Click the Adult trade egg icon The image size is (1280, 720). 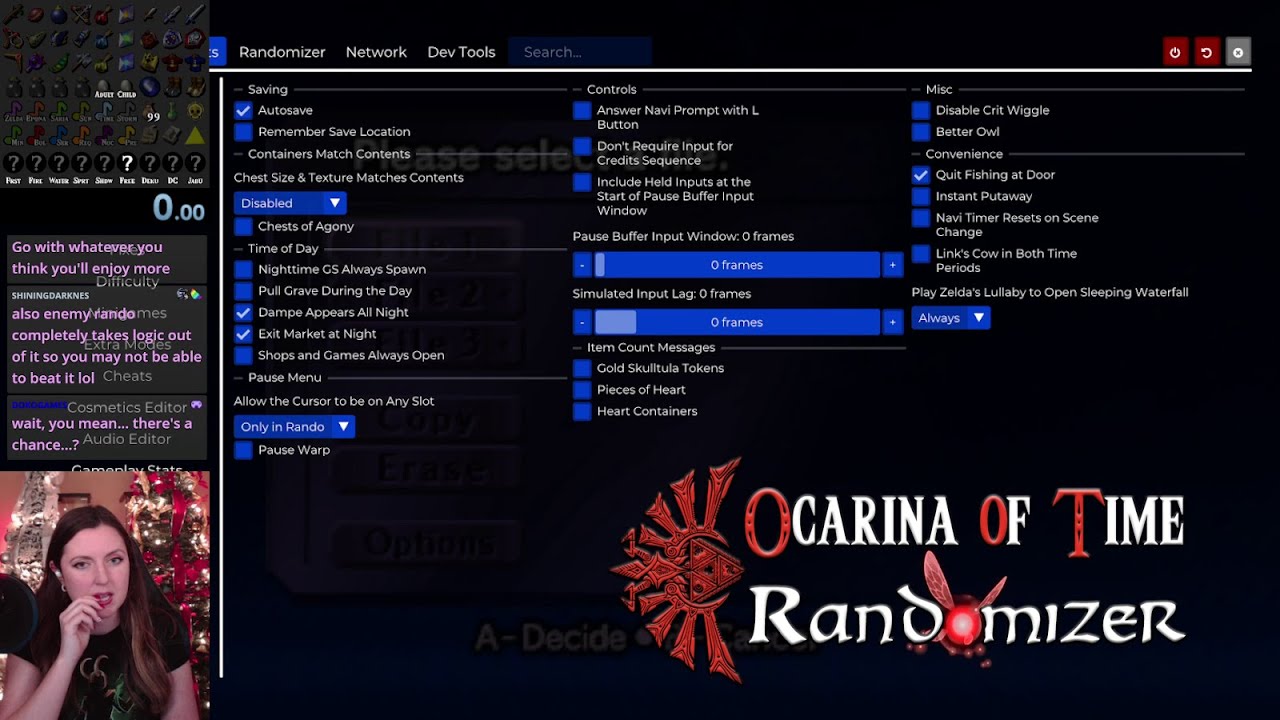(x=104, y=87)
